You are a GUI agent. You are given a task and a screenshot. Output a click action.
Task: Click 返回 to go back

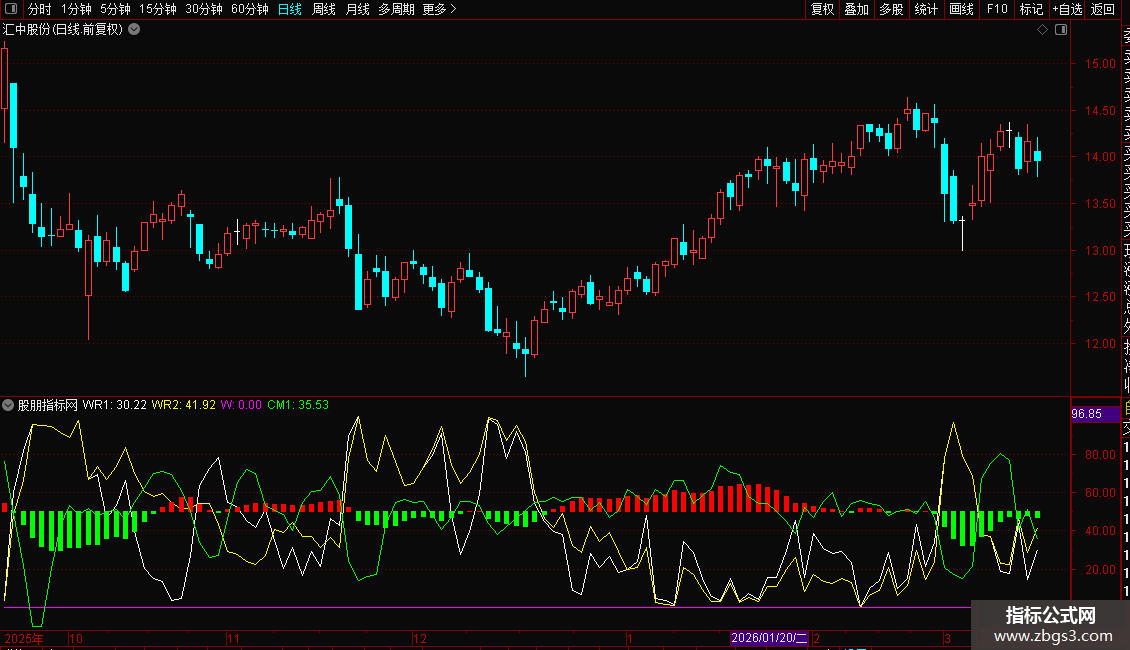click(1103, 10)
